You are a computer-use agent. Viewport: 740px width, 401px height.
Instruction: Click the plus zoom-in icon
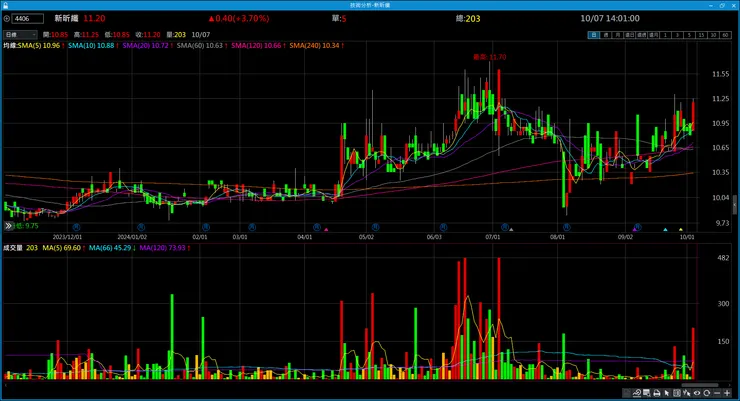[x=727, y=393]
